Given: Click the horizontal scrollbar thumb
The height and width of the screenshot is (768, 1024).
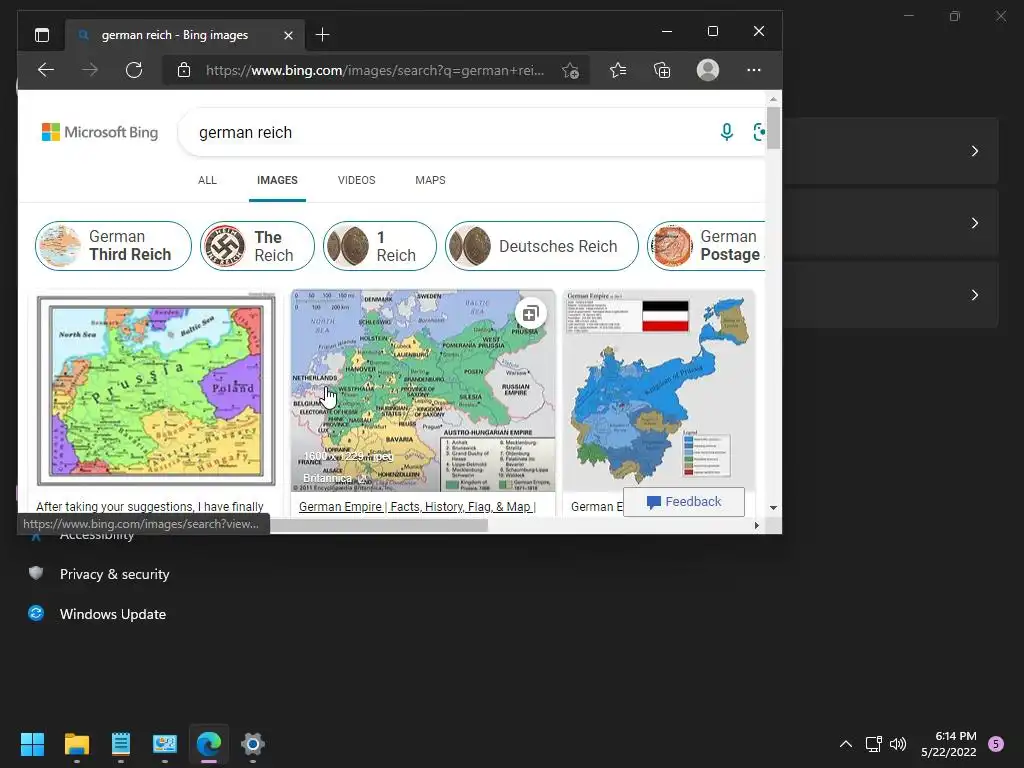Looking at the screenshot, I should point(379,526).
